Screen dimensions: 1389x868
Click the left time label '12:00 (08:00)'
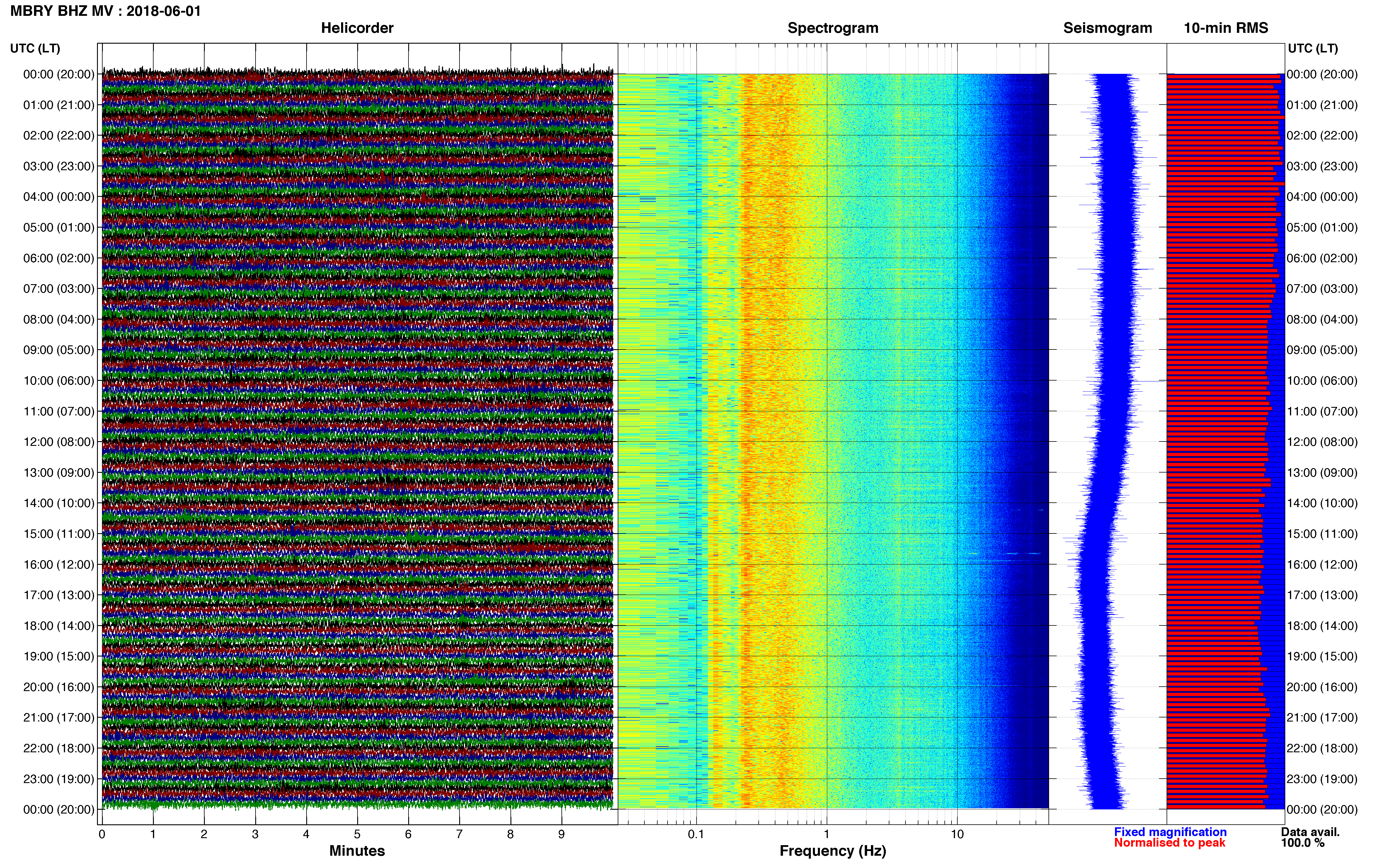tap(59, 442)
